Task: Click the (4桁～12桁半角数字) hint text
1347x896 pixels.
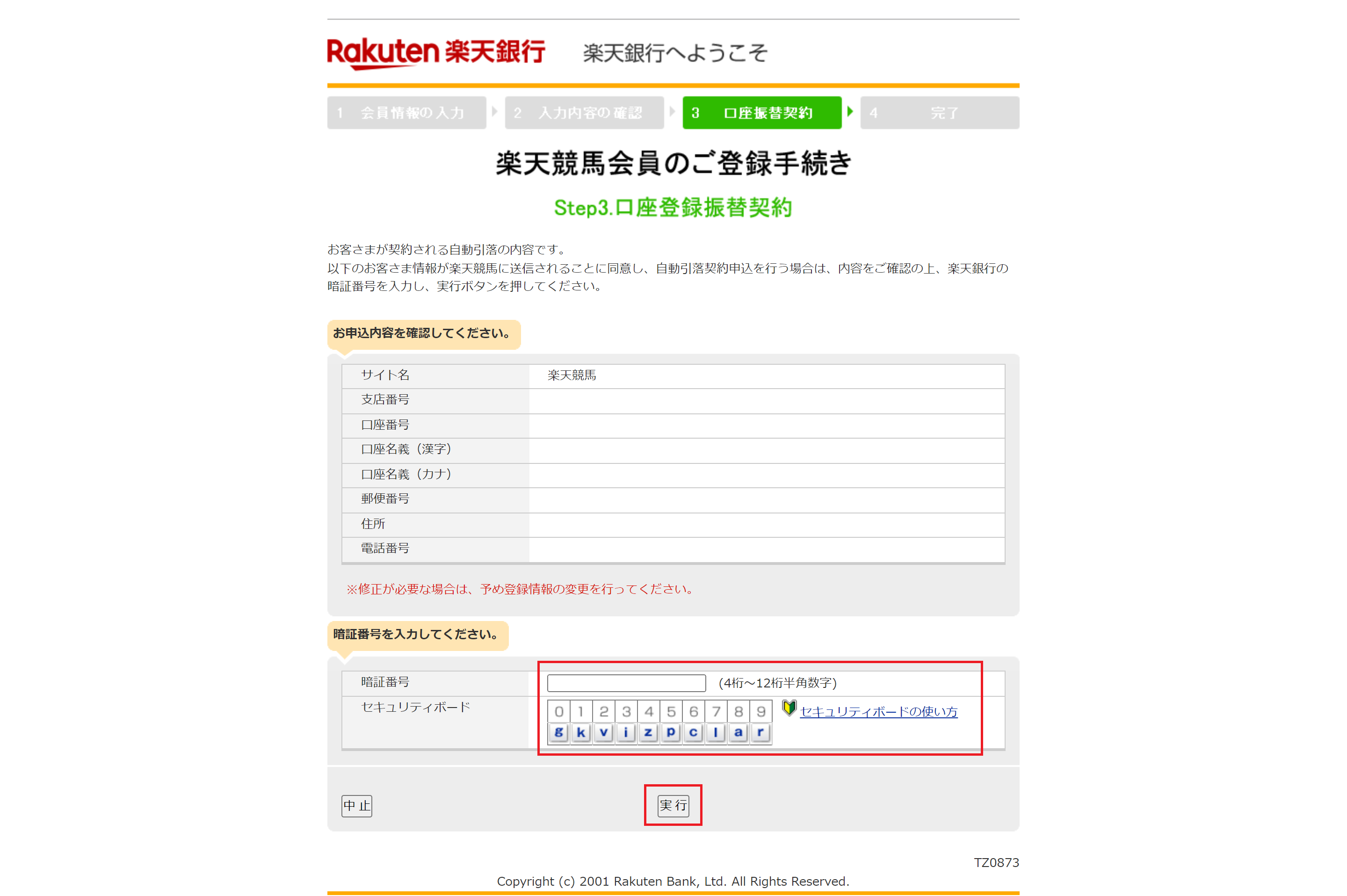Action: [777, 682]
